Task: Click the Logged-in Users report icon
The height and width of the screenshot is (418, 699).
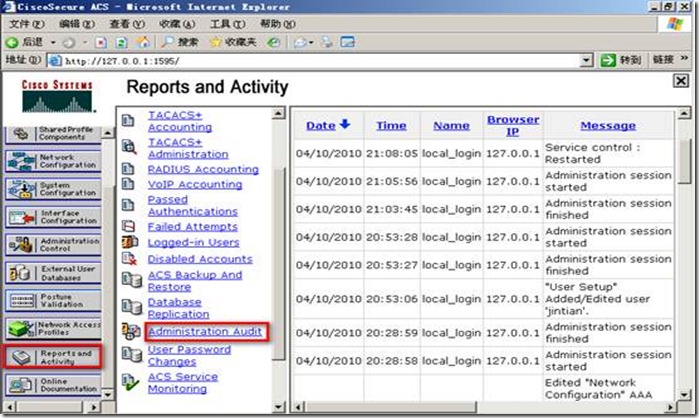Action: click(130, 242)
